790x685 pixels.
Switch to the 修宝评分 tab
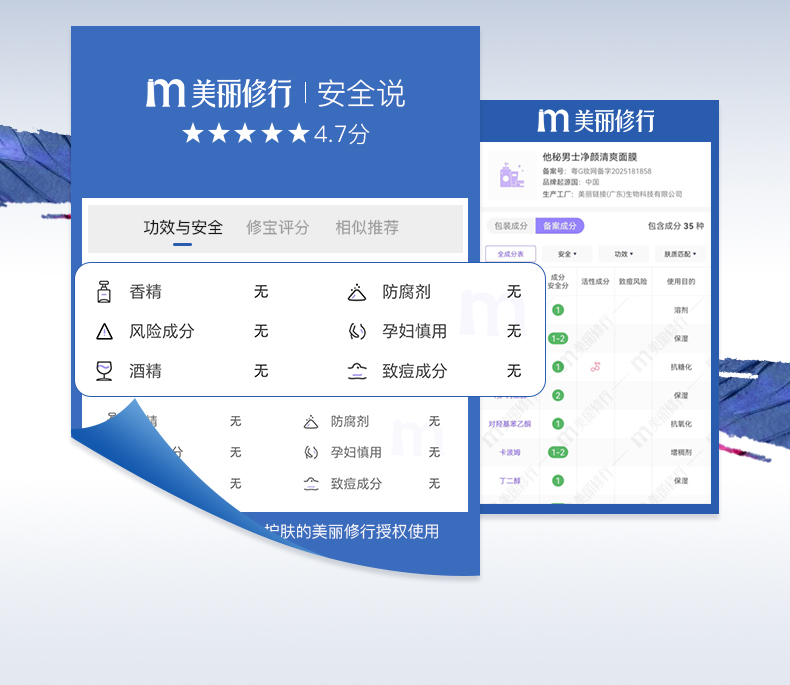click(277, 228)
